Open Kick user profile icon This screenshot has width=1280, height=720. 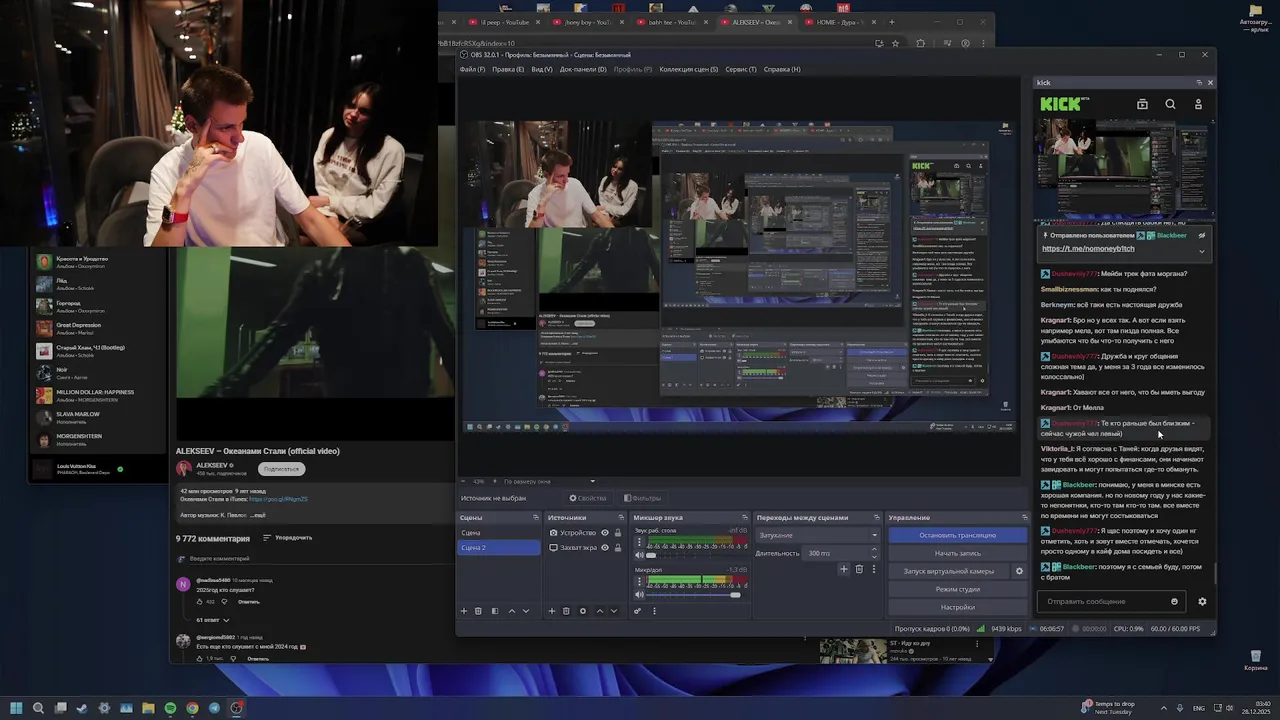tap(1198, 104)
